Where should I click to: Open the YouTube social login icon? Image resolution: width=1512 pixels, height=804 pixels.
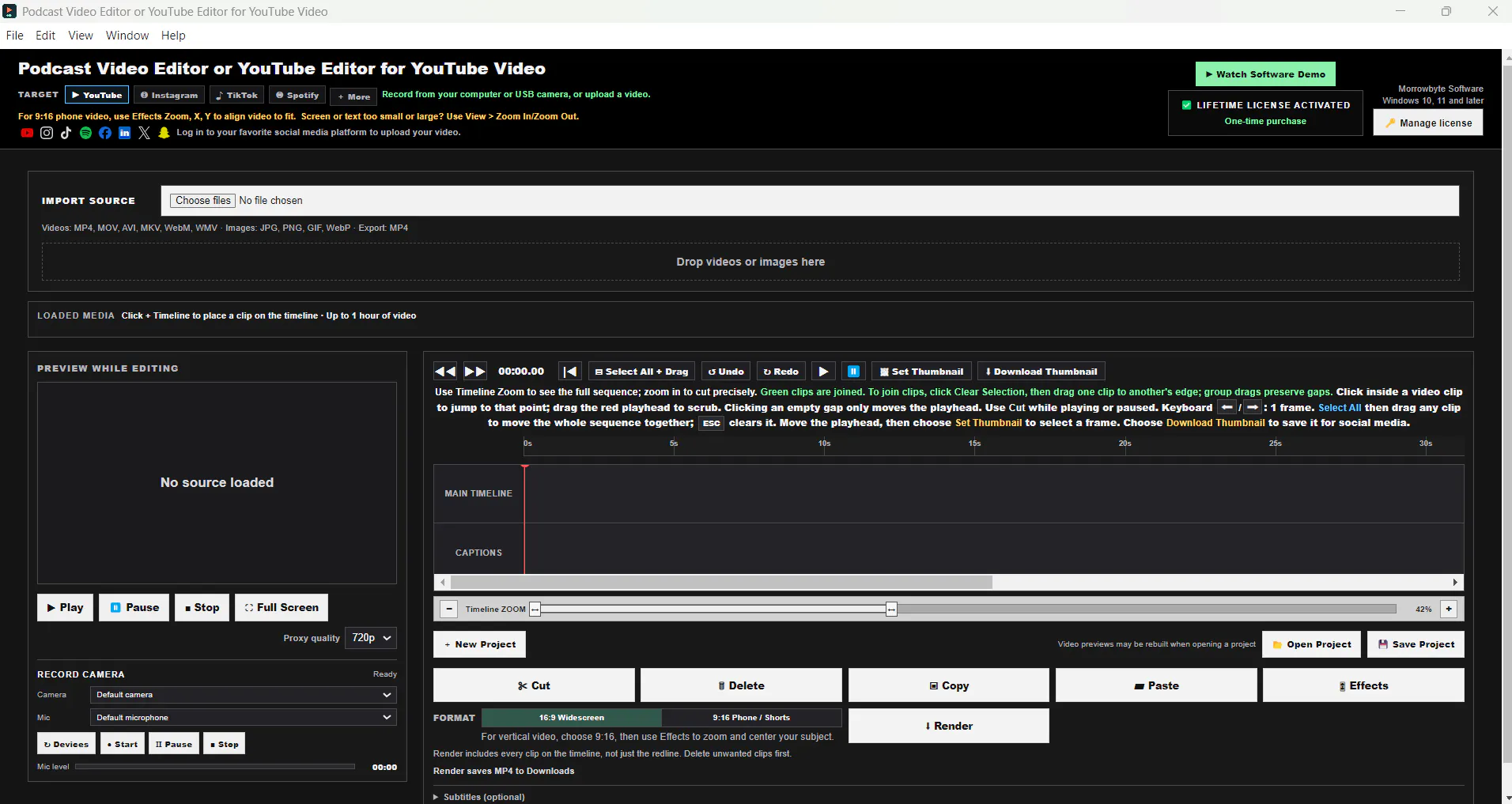27,133
